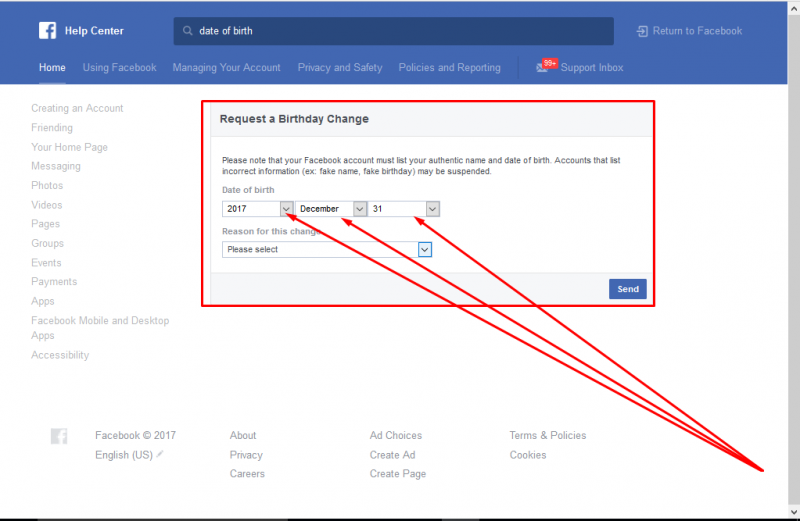The image size is (800, 521).
Task: Open the Messaging topic
Action: pos(56,166)
